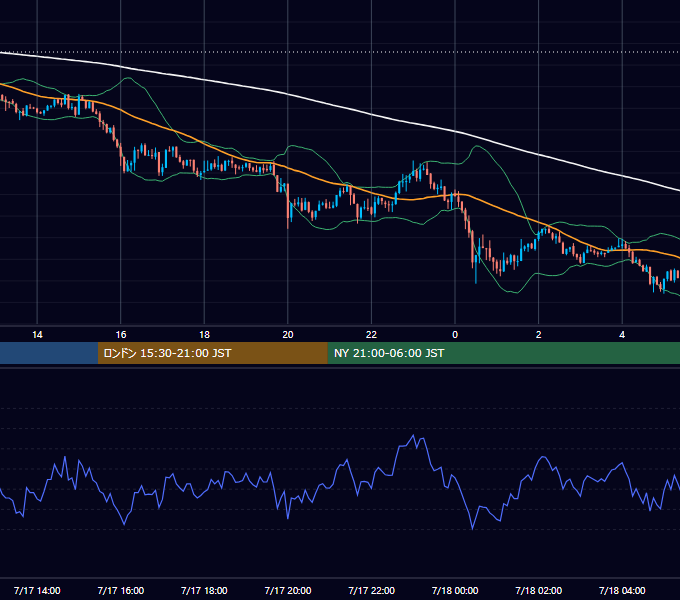Click the 7/17 16:00 time label
Image resolution: width=680 pixels, height=600 pixels.
[x=121, y=590]
